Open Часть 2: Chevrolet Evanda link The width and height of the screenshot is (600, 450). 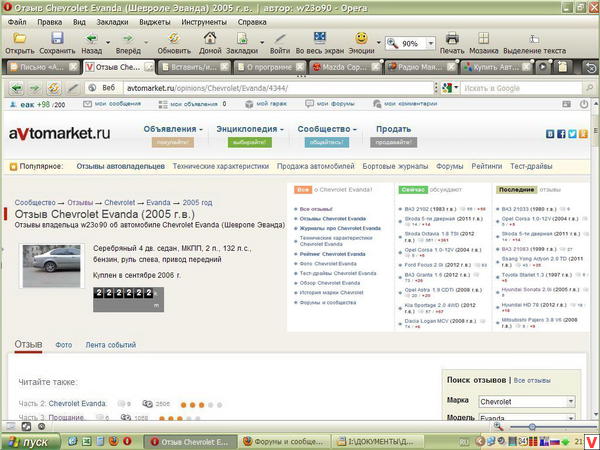pos(77,404)
